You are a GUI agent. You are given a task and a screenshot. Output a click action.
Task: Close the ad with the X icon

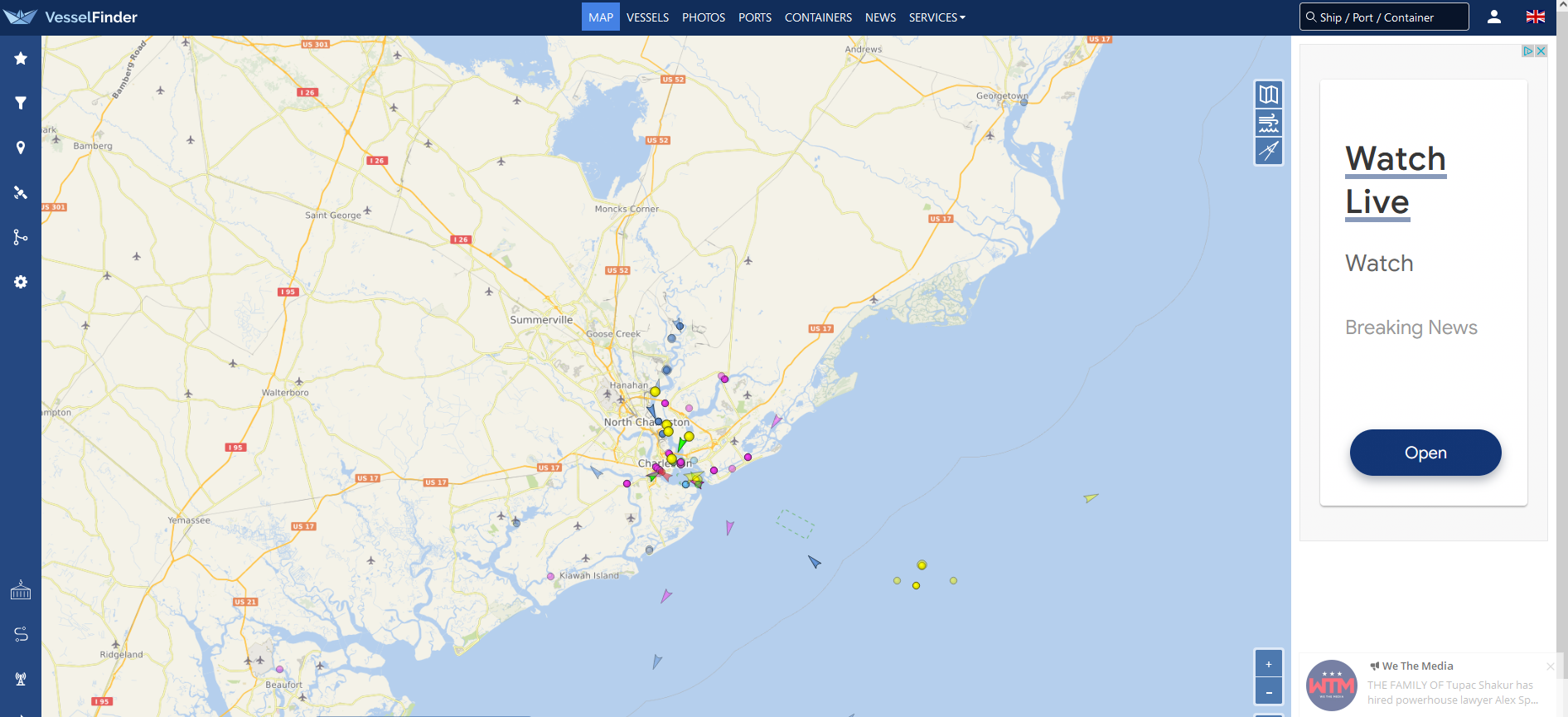tap(1541, 51)
